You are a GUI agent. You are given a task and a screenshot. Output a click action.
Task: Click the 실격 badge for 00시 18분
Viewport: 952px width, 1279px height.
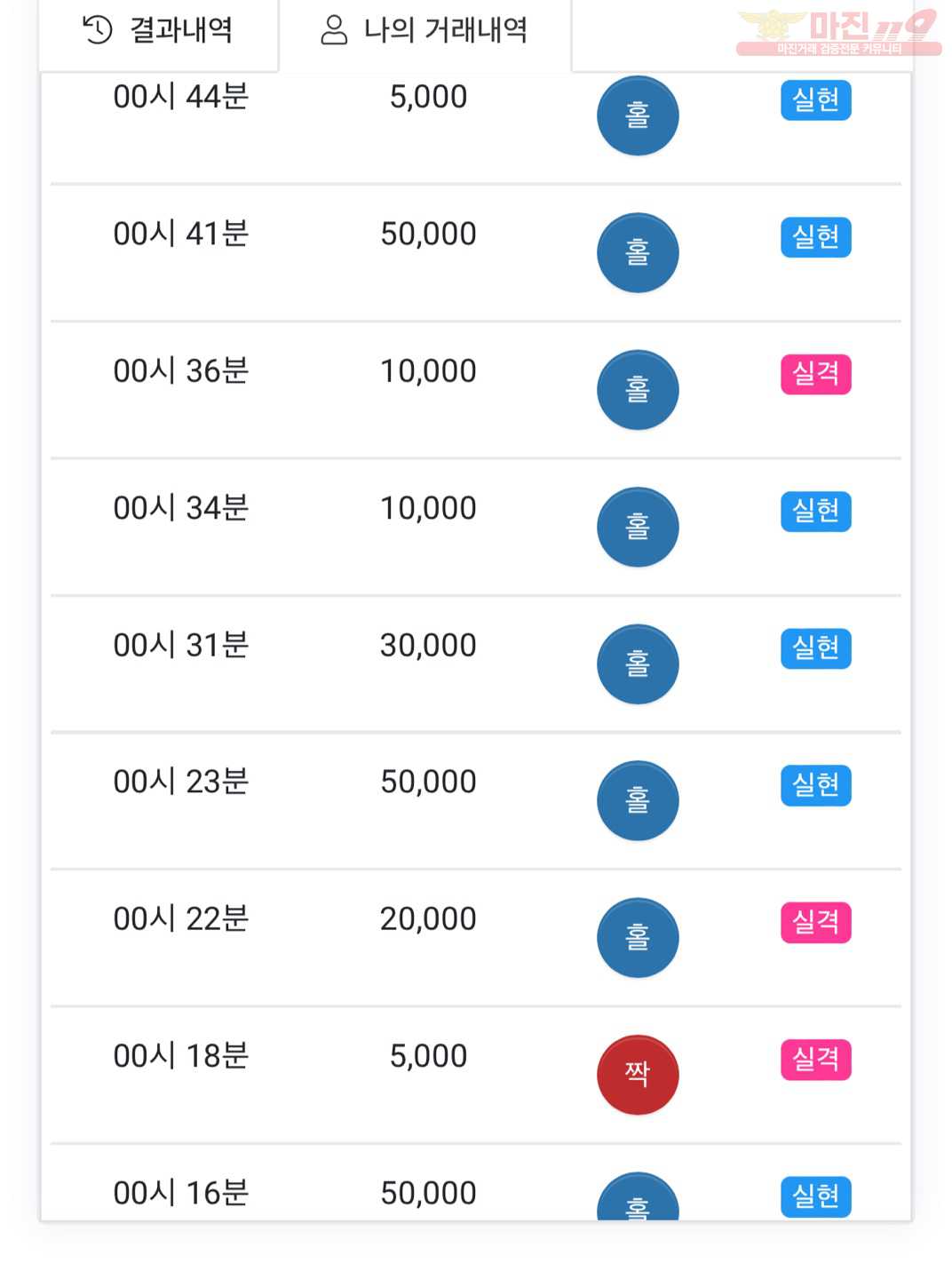pos(816,1060)
